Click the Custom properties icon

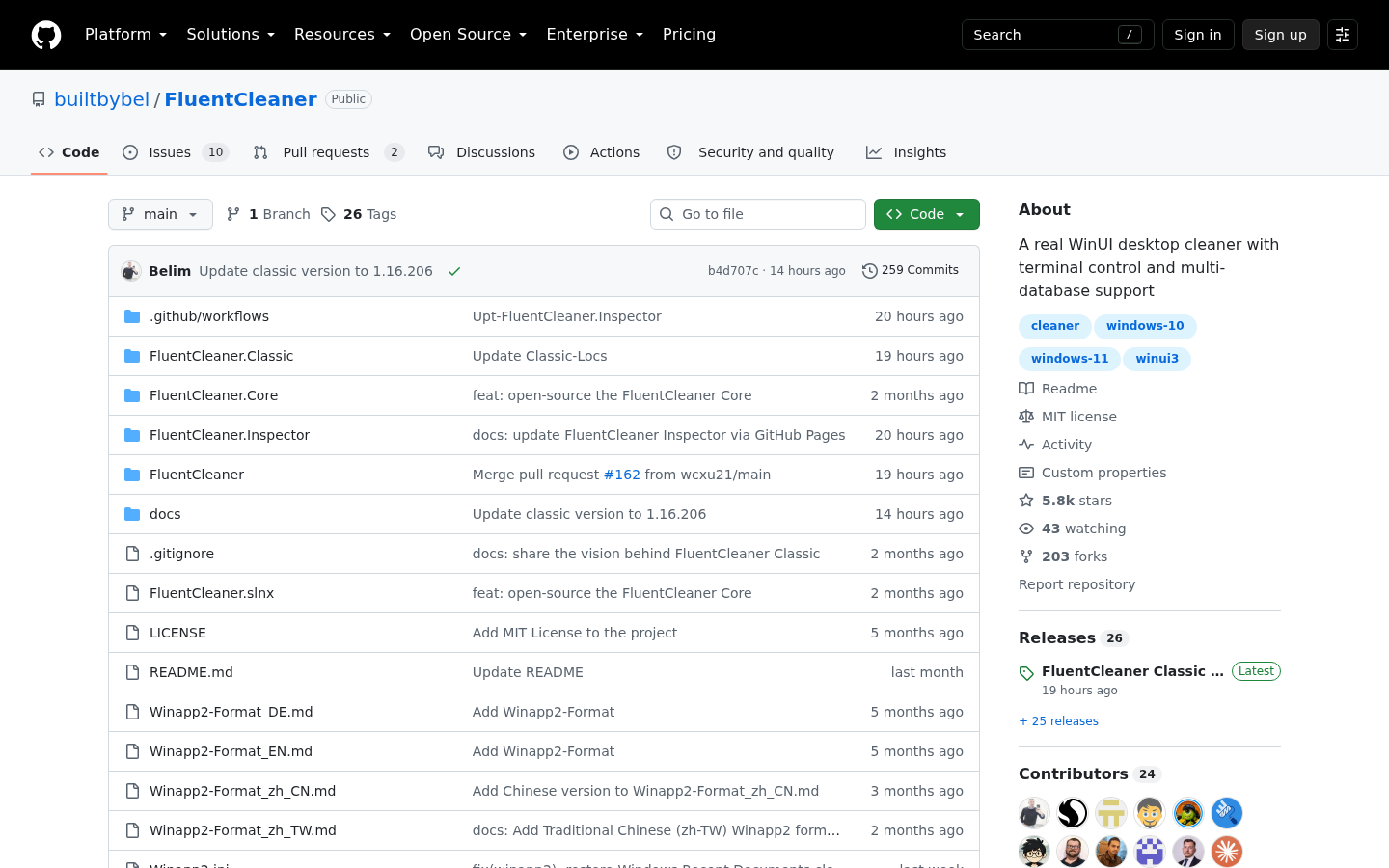1026,473
